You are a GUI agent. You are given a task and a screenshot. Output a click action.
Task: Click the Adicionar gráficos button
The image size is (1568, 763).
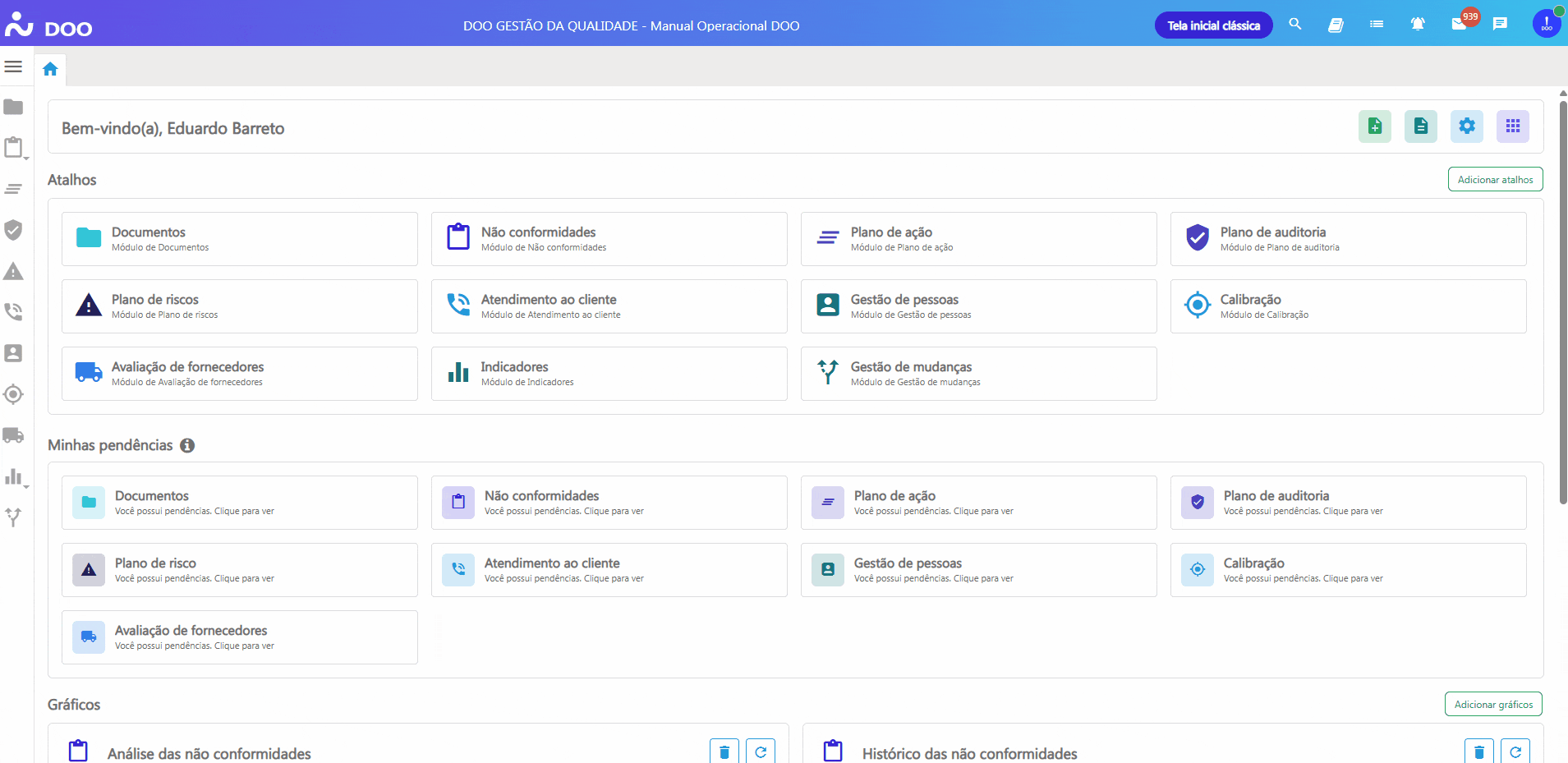pos(1492,705)
